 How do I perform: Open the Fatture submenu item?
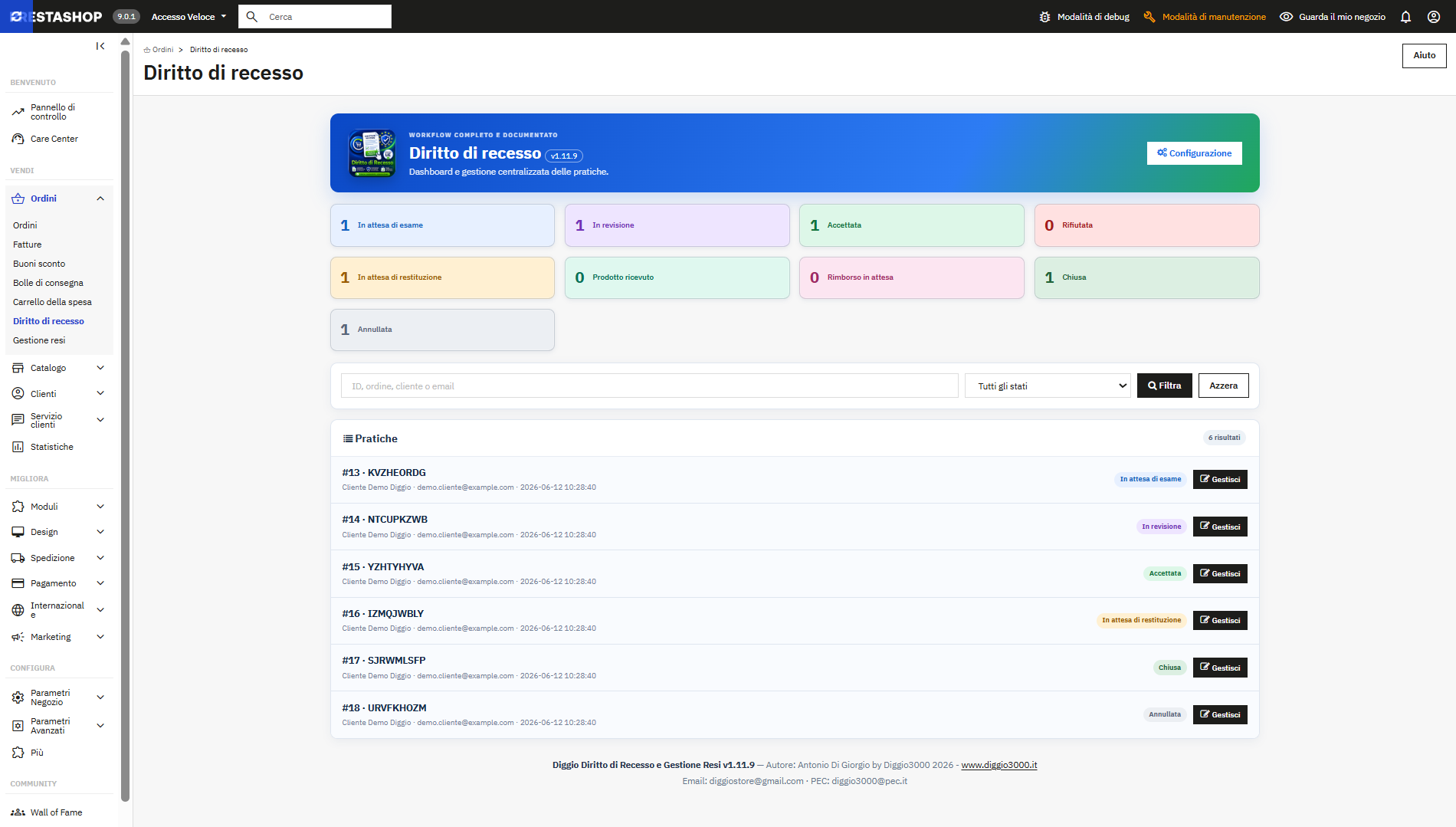28,244
